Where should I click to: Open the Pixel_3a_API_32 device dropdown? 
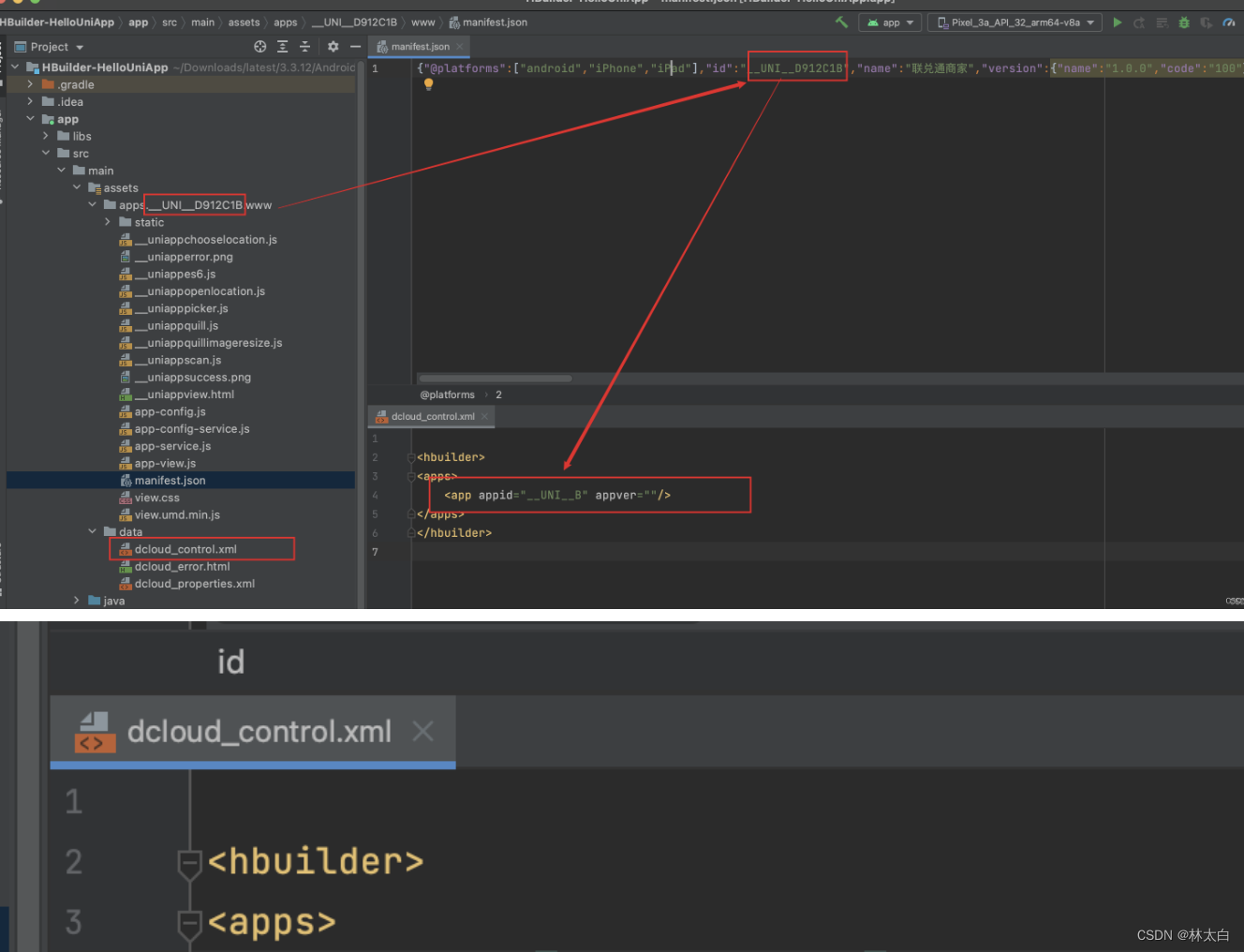point(1014,22)
